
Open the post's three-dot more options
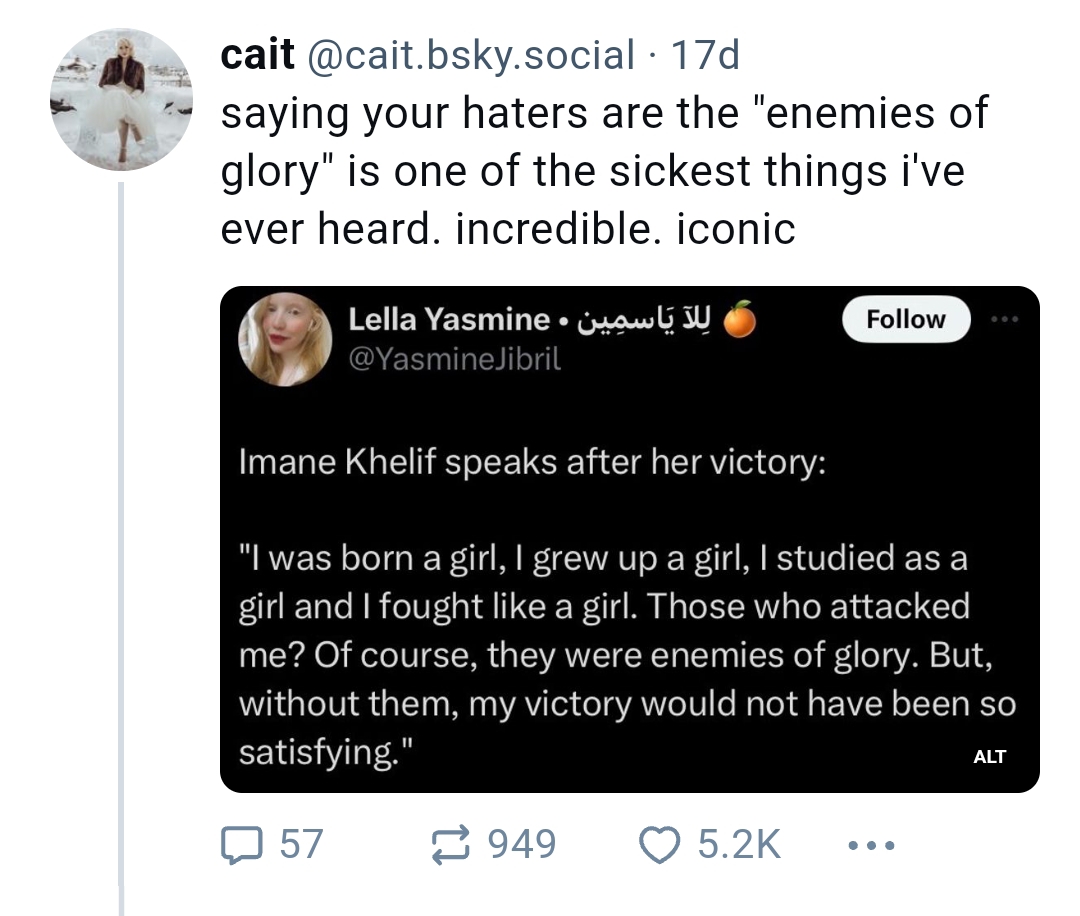tap(871, 845)
